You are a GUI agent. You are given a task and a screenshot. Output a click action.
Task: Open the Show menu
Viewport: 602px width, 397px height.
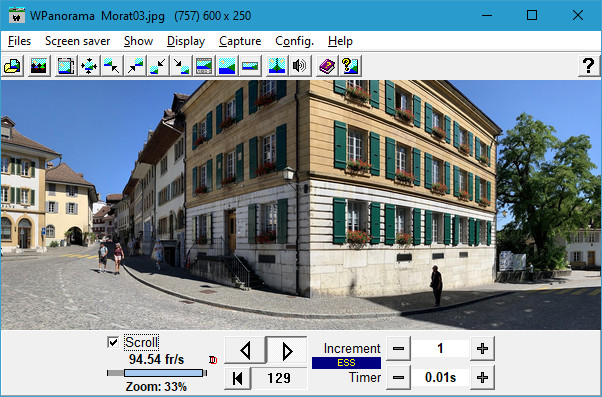138,41
